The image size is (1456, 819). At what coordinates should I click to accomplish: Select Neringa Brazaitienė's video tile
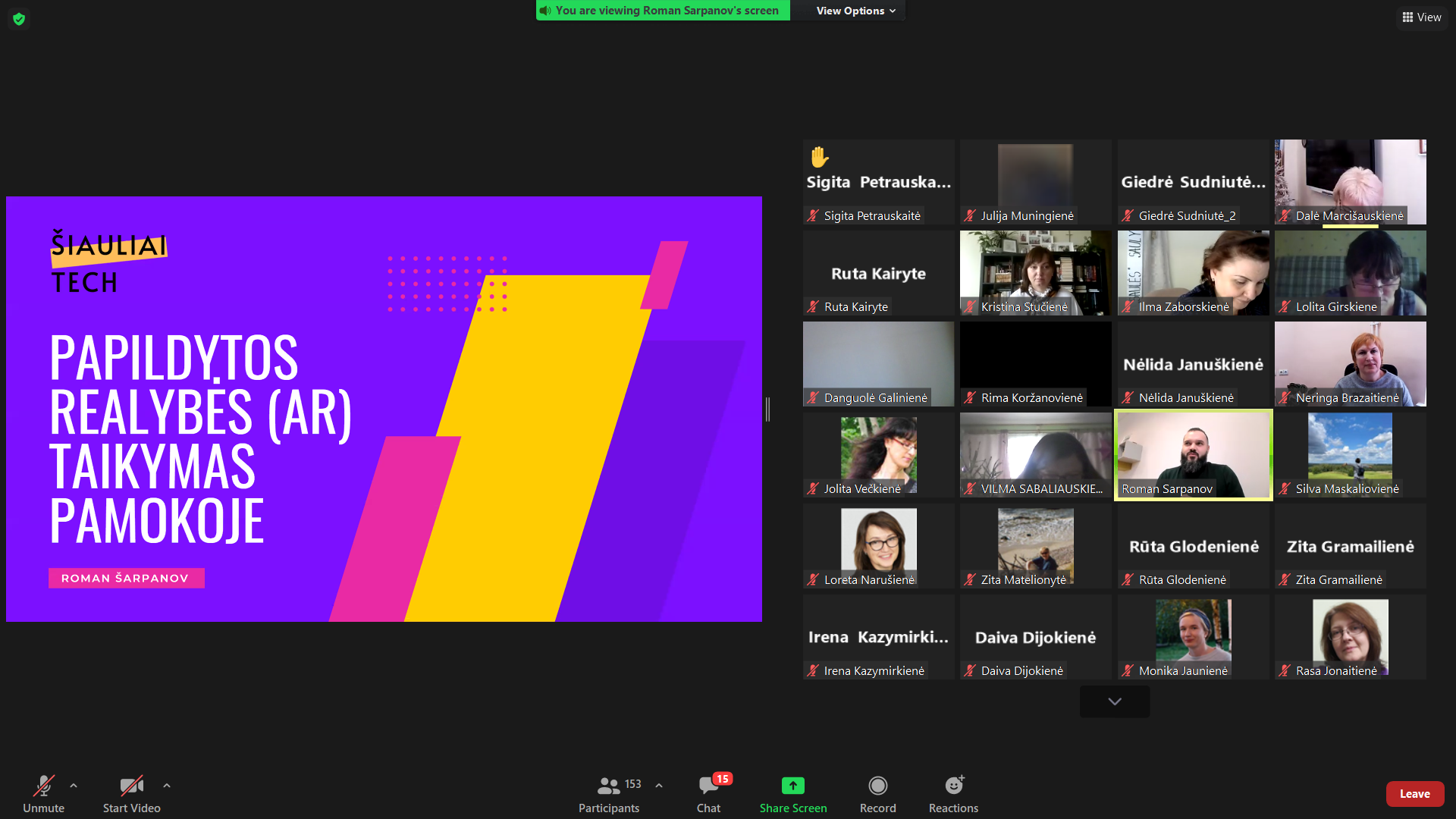(1350, 363)
